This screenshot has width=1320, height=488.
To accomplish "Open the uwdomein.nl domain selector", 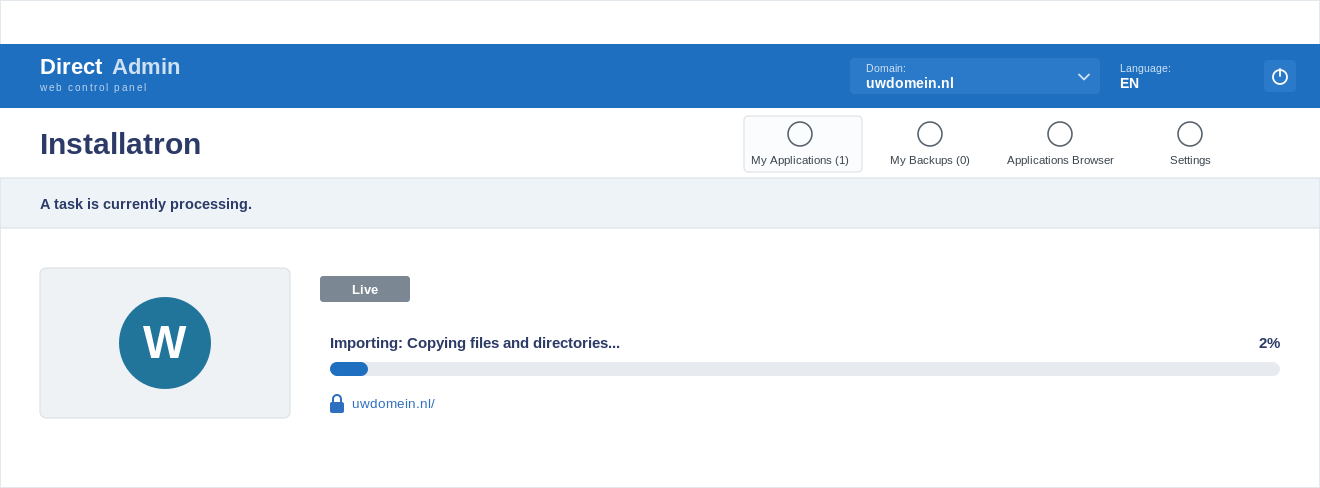I will 975,76.
